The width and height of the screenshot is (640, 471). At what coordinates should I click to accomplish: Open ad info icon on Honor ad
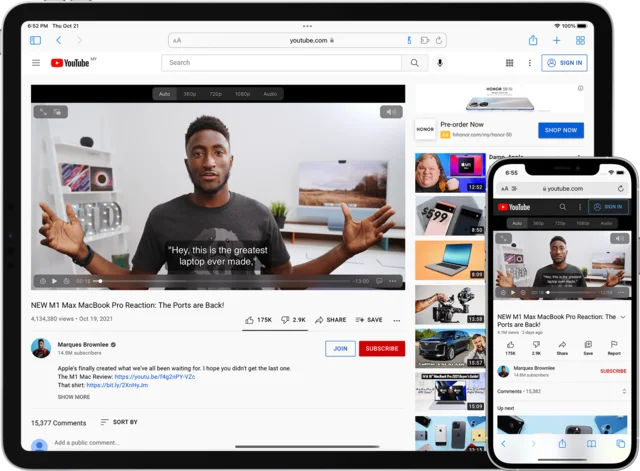[580, 88]
